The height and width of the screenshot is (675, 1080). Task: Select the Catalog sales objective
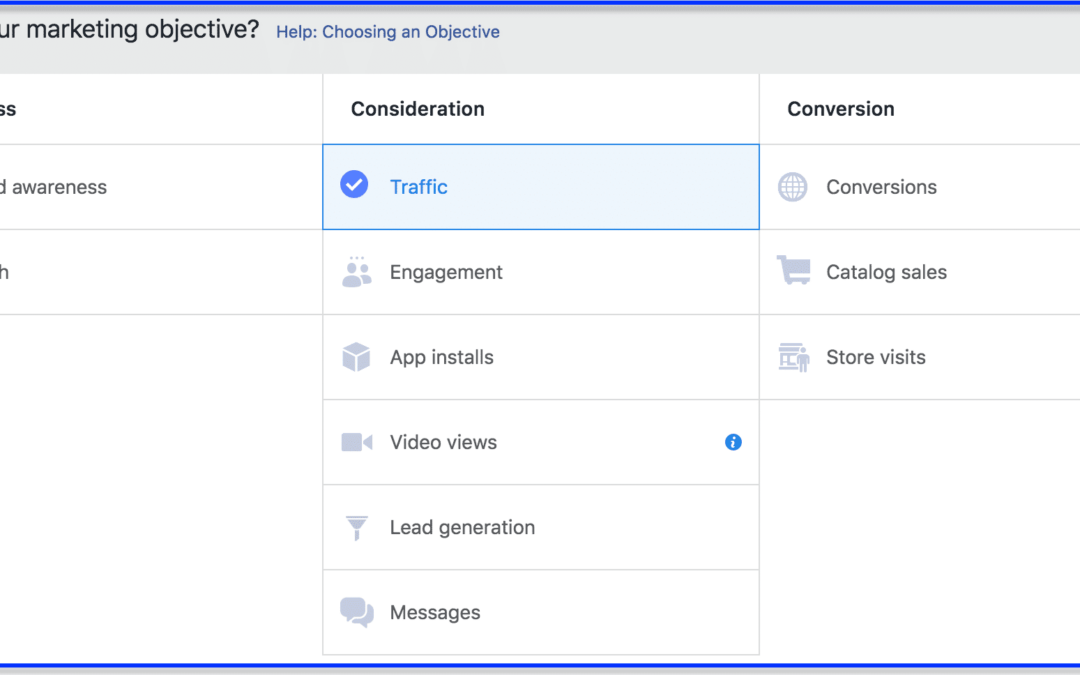click(x=920, y=272)
